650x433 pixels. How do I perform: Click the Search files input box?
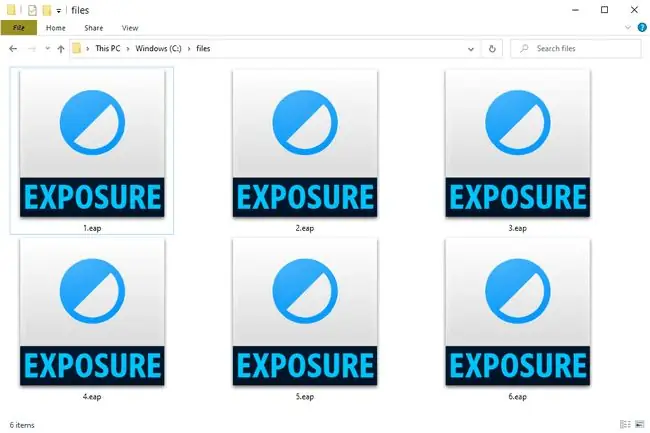coord(576,48)
